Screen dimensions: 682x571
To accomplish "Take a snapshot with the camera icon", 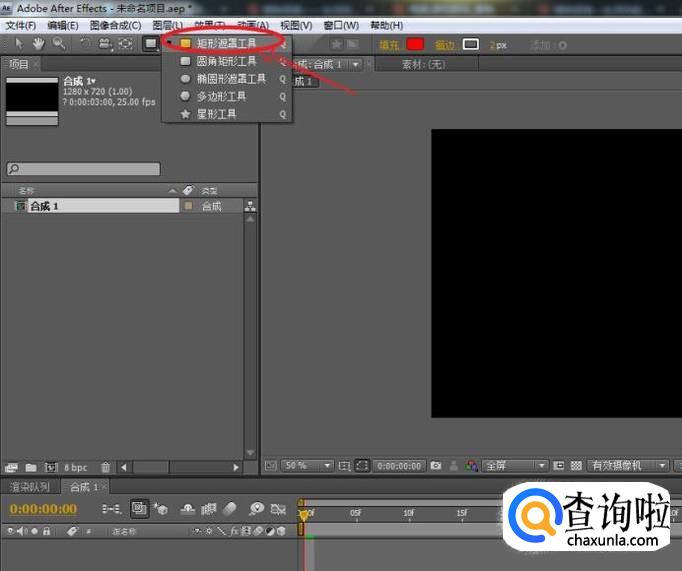I will (x=435, y=466).
